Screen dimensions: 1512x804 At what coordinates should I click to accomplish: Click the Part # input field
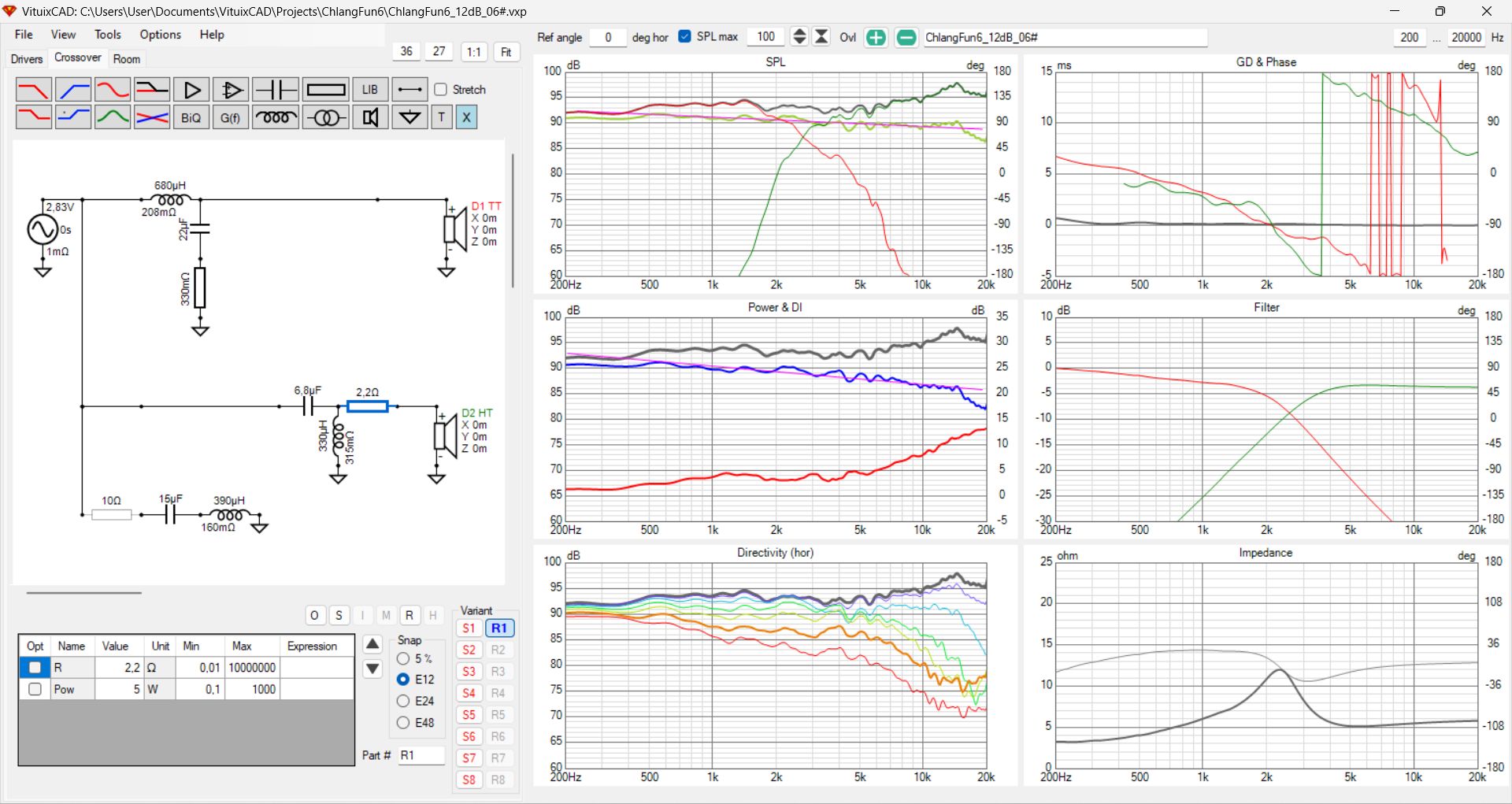pos(421,755)
